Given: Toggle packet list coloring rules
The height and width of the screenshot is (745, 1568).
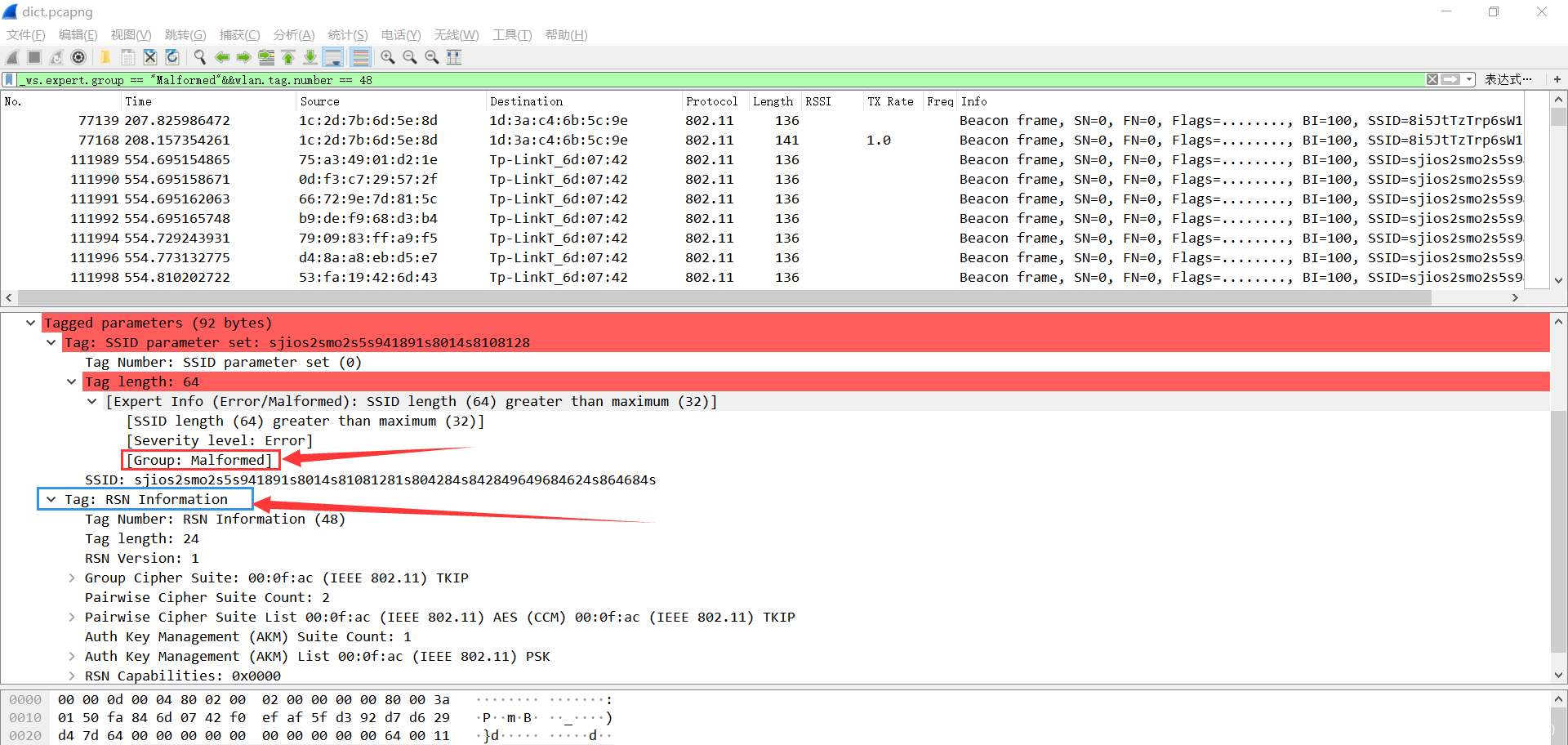Looking at the screenshot, I should 360,57.
